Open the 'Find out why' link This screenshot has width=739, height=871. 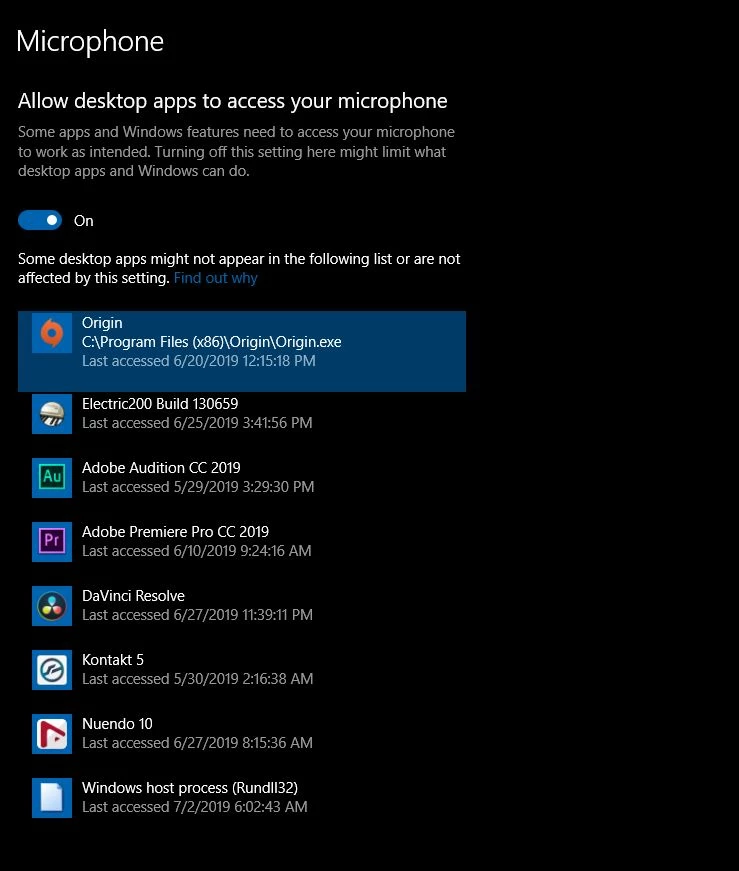(216, 278)
